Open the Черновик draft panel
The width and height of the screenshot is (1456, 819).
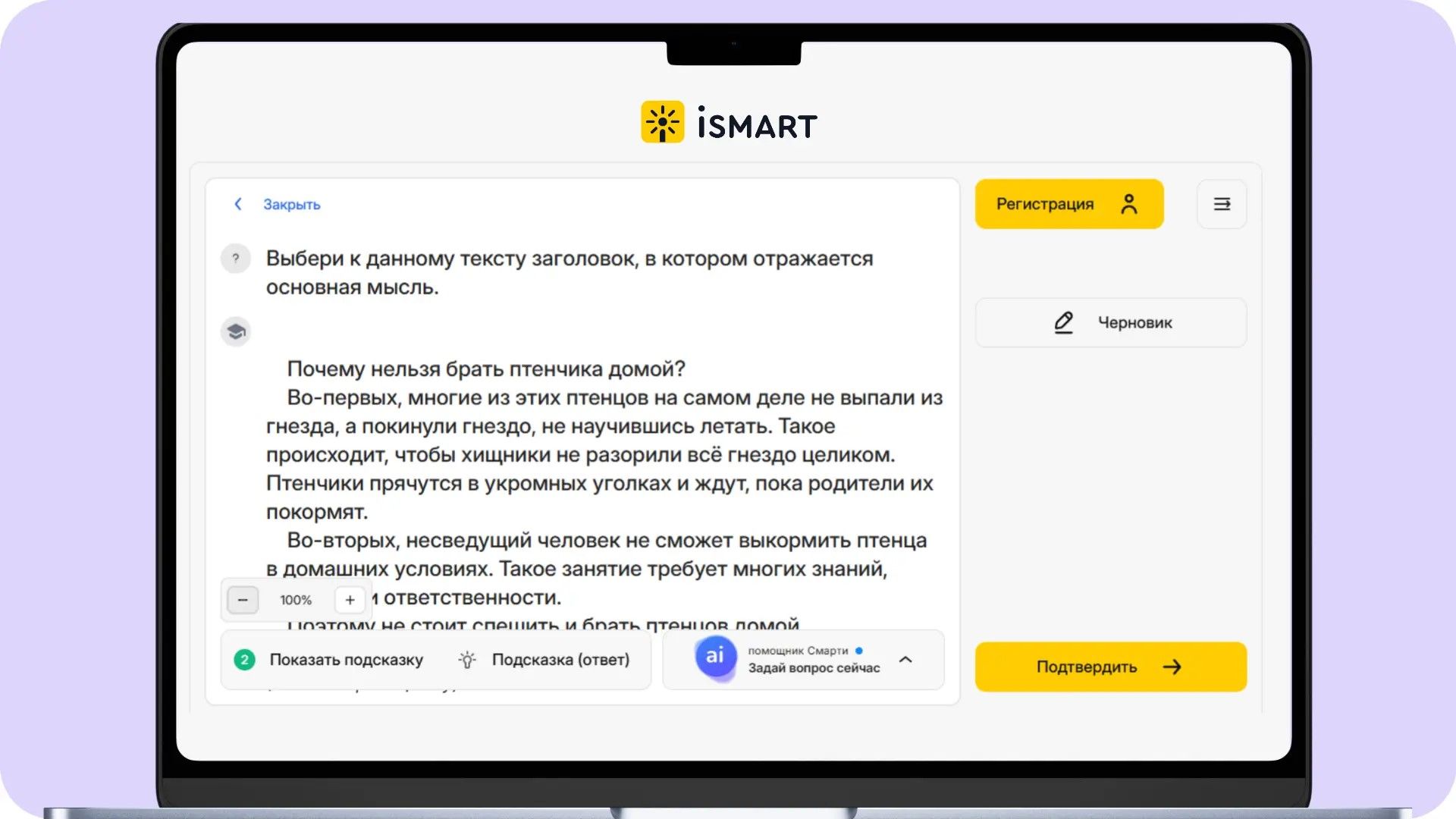(x=1111, y=322)
